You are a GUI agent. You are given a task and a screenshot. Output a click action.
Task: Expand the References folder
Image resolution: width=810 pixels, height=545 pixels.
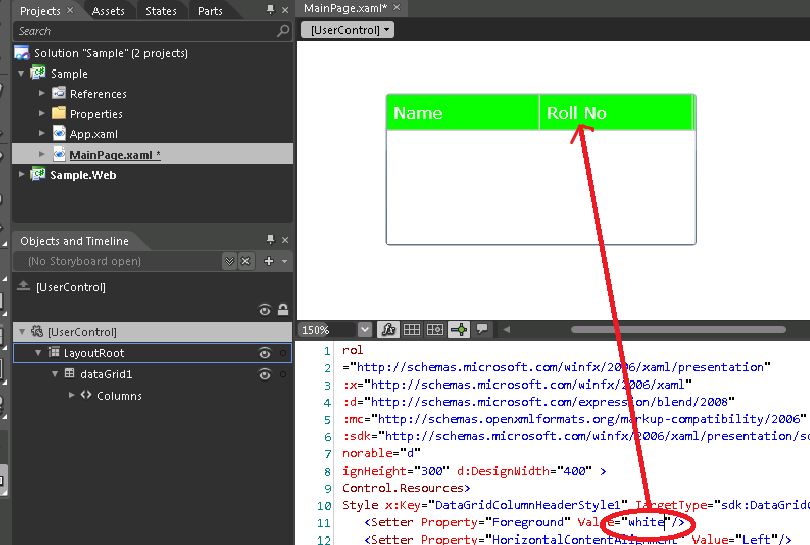point(42,94)
